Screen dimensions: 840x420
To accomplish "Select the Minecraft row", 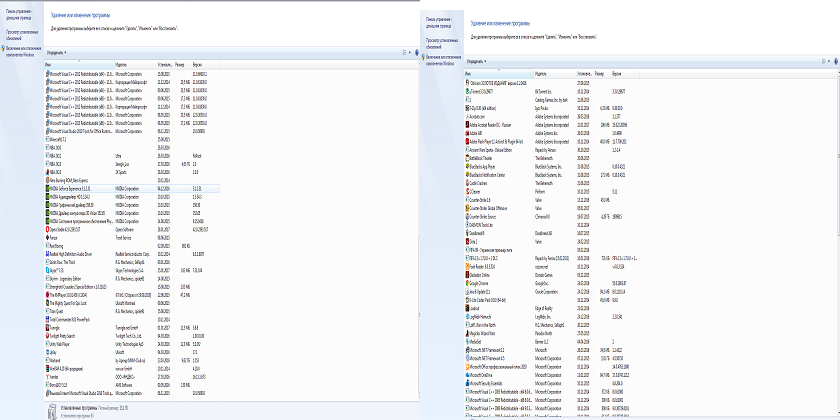I will [x=132, y=140].
